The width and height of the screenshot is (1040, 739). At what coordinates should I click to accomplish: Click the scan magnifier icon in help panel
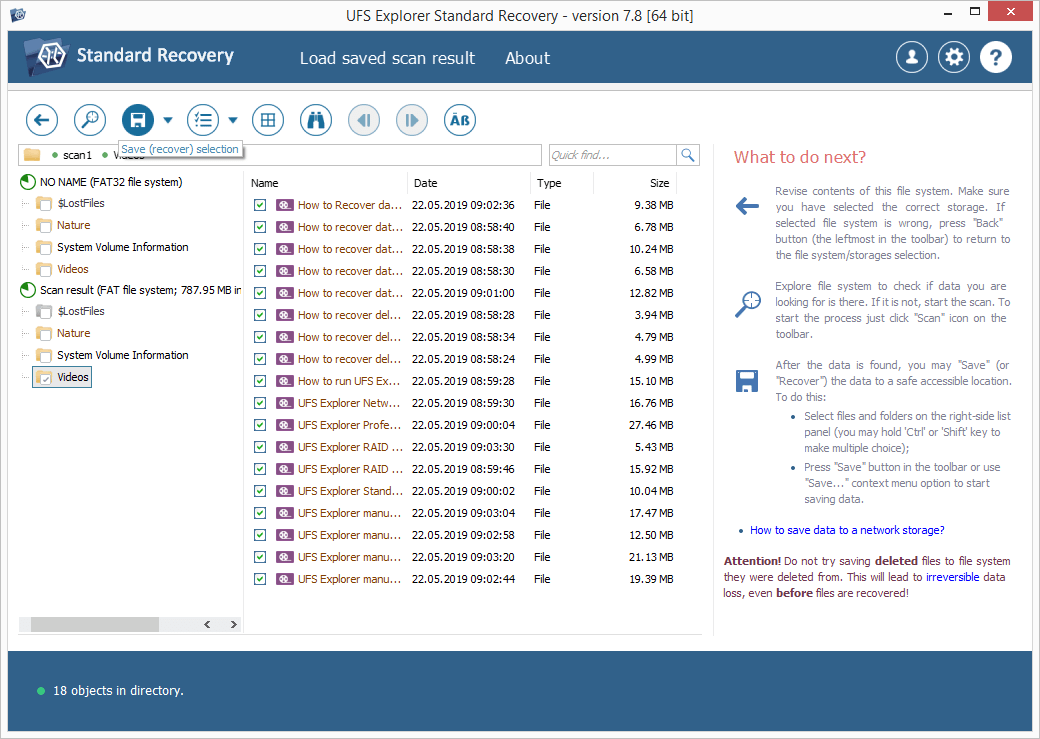(x=748, y=304)
